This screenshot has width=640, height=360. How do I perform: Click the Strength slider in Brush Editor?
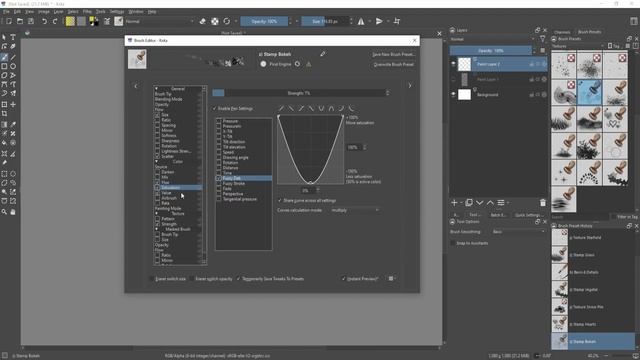tap(298, 93)
